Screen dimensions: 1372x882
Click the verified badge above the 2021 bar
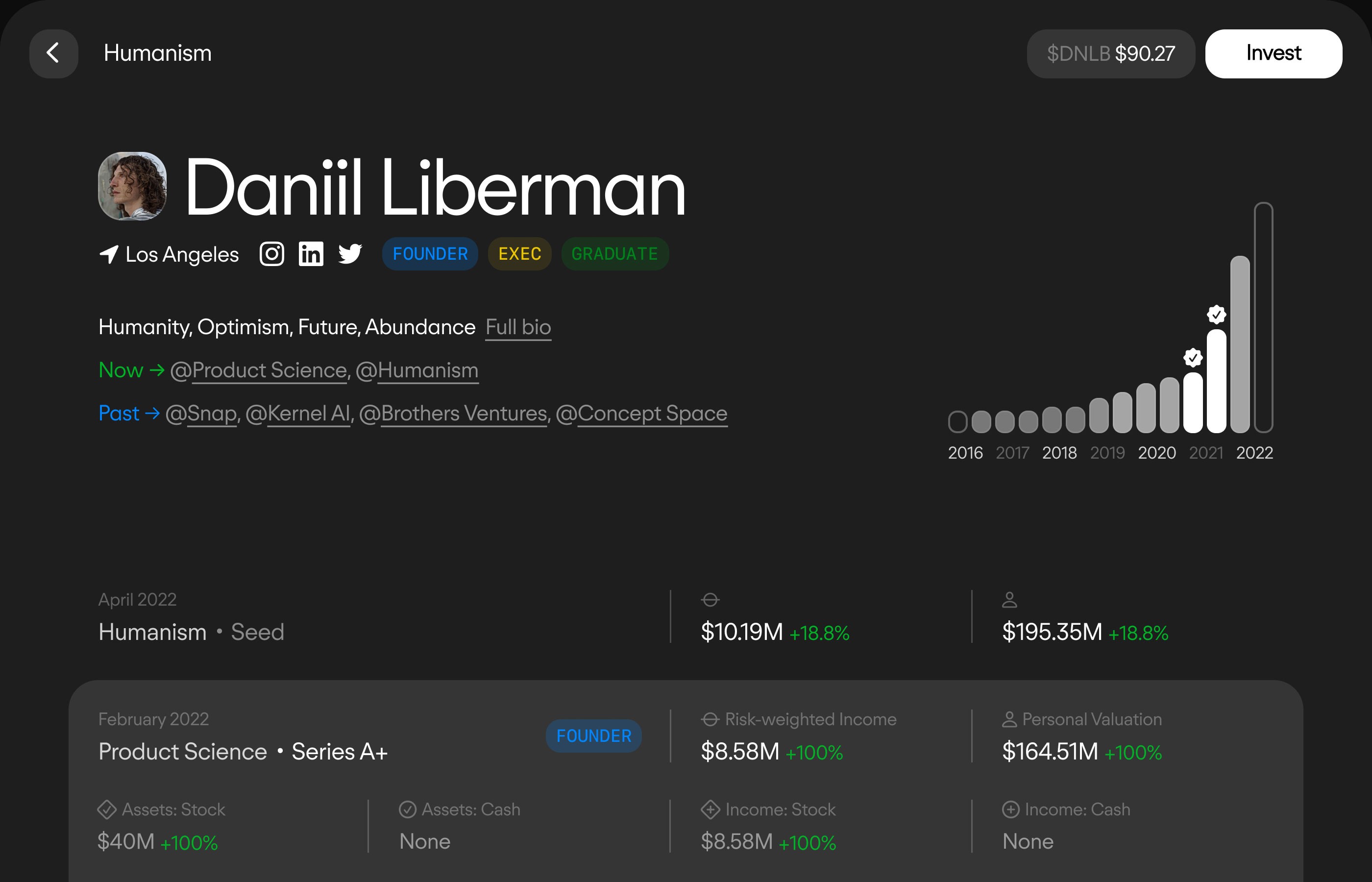pyautogui.click(x=1216, y=315)
